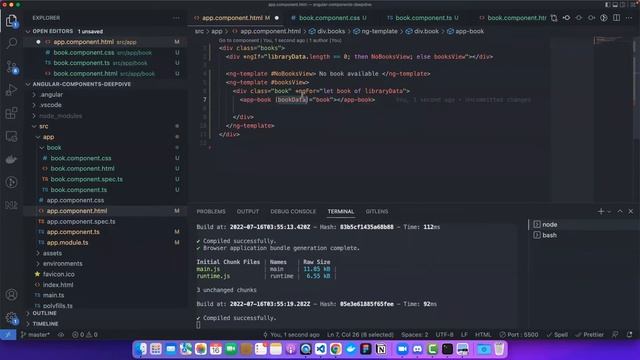Open the Manage gear menu
The image size is (640, 360).
pyautogui.click(x=11, y=318)
